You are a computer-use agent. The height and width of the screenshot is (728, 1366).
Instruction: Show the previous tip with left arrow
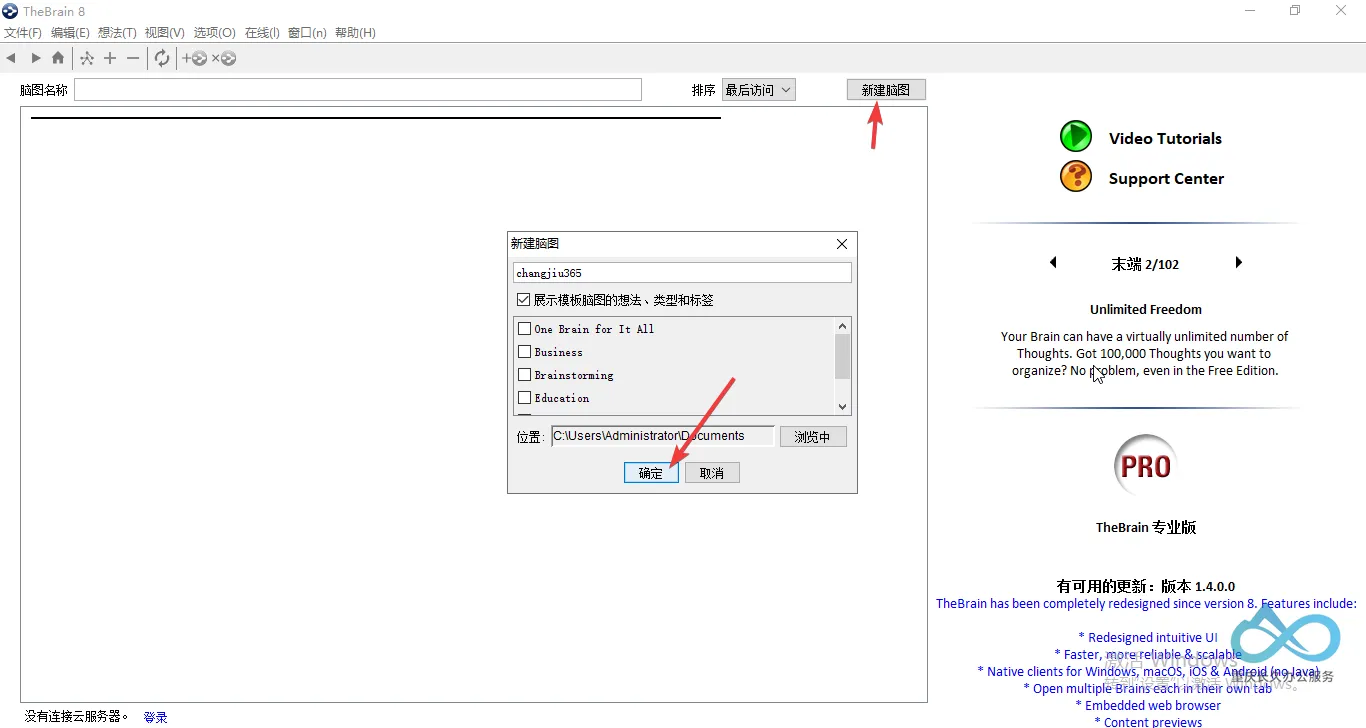pos(1053,263)
